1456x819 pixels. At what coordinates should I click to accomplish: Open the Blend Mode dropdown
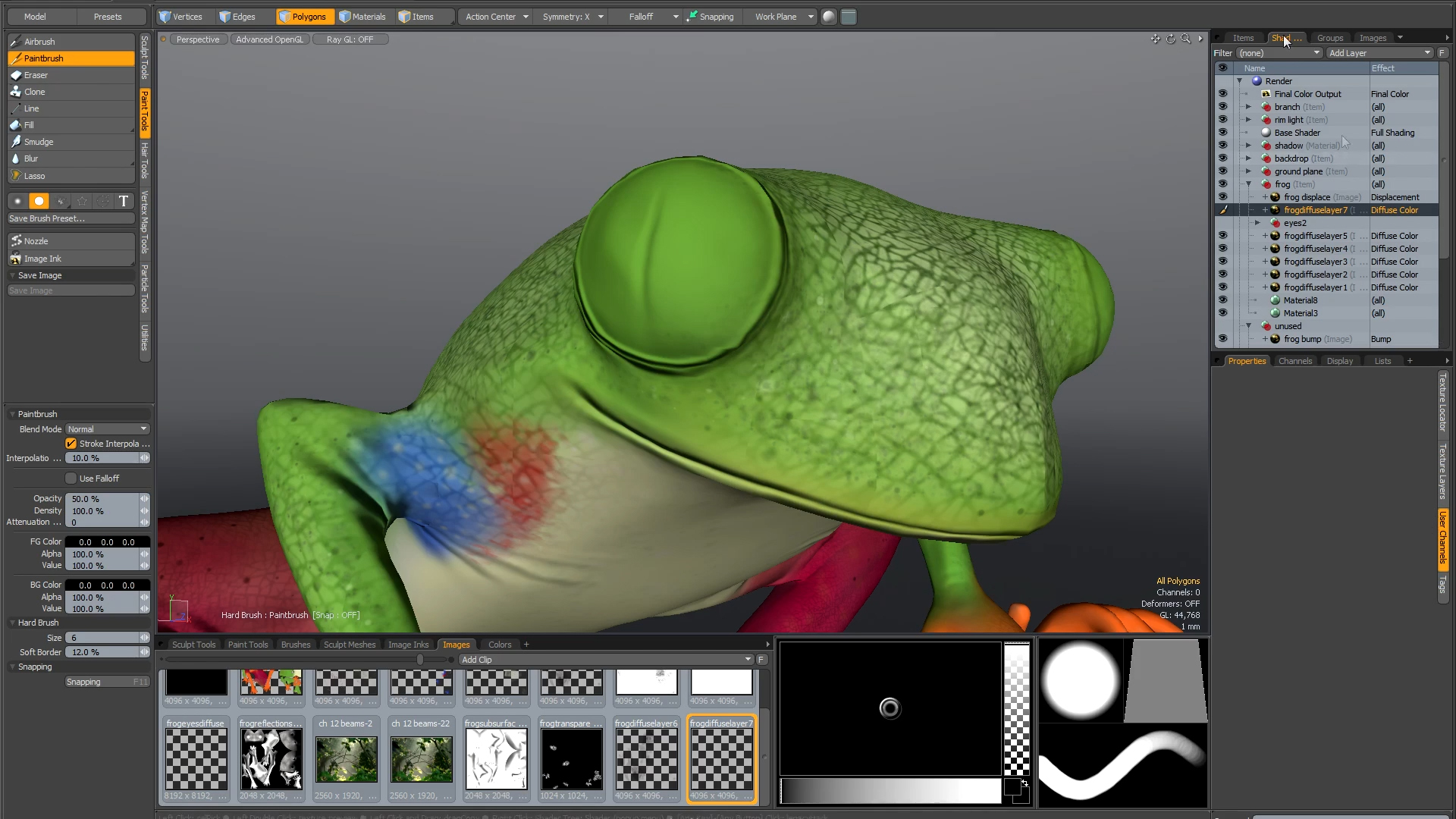(107, 429)
